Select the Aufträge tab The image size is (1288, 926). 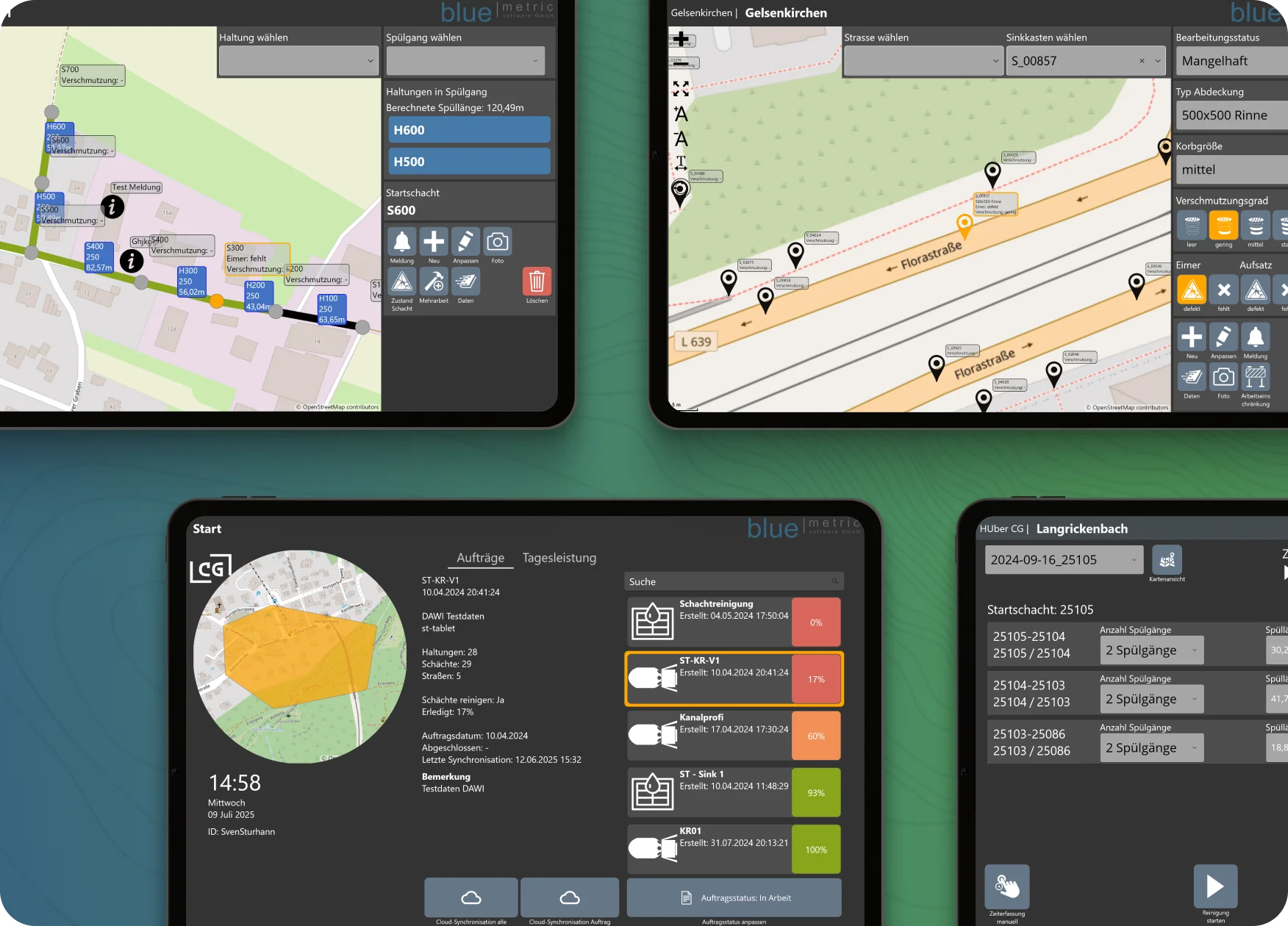[480, 558]
